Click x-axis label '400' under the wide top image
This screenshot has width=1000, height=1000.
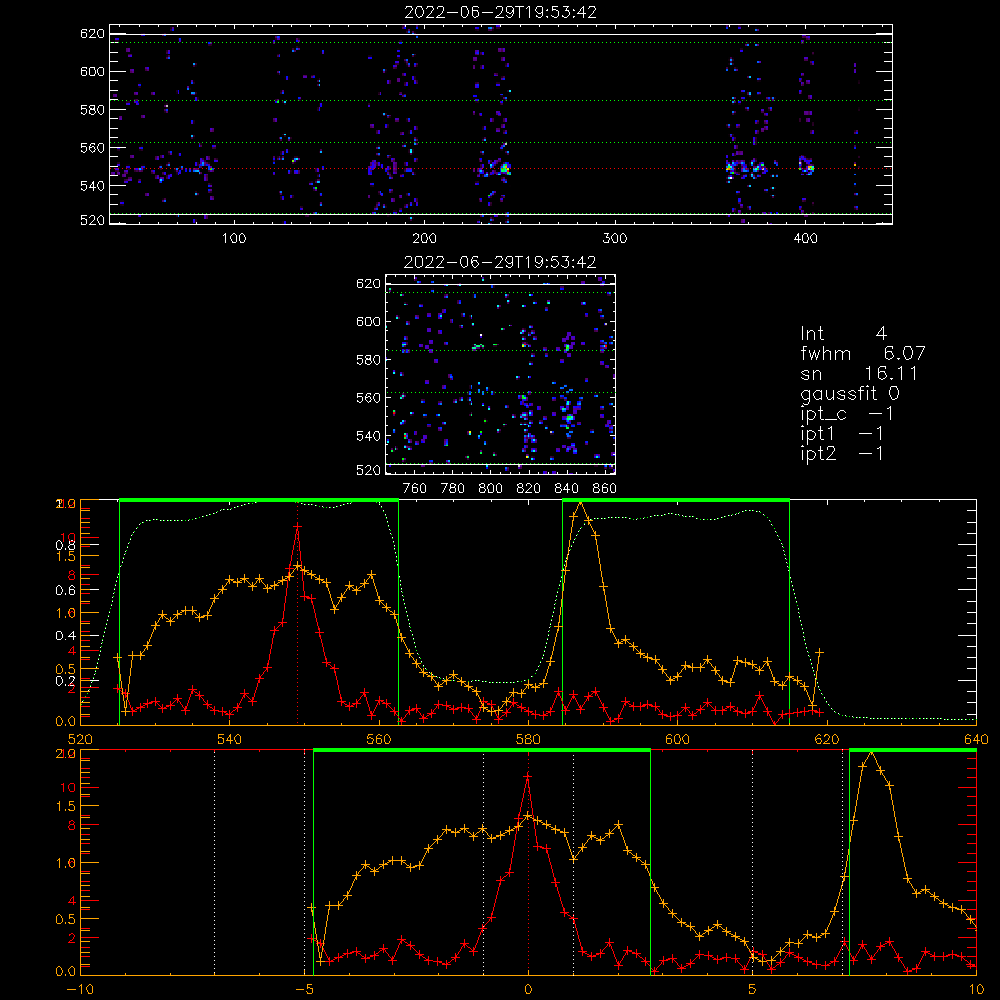click(x=805, y=239)
